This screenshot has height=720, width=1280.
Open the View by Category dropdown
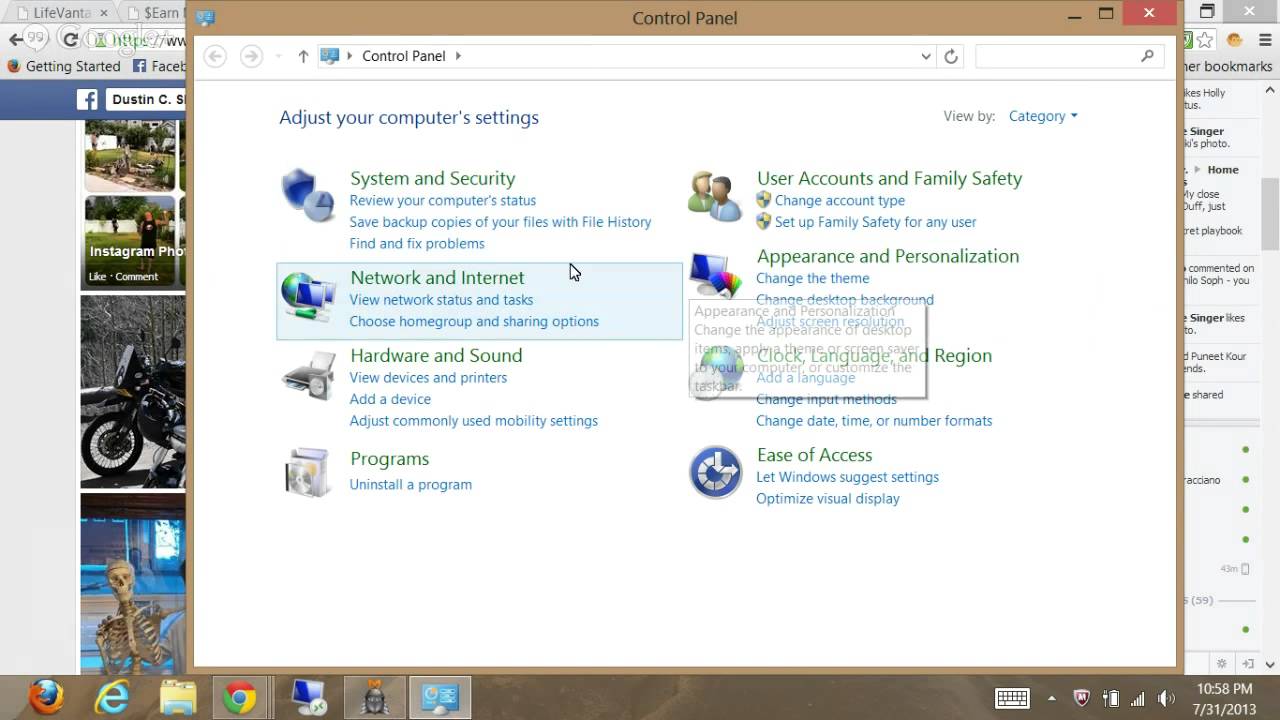coord(1043,116)
